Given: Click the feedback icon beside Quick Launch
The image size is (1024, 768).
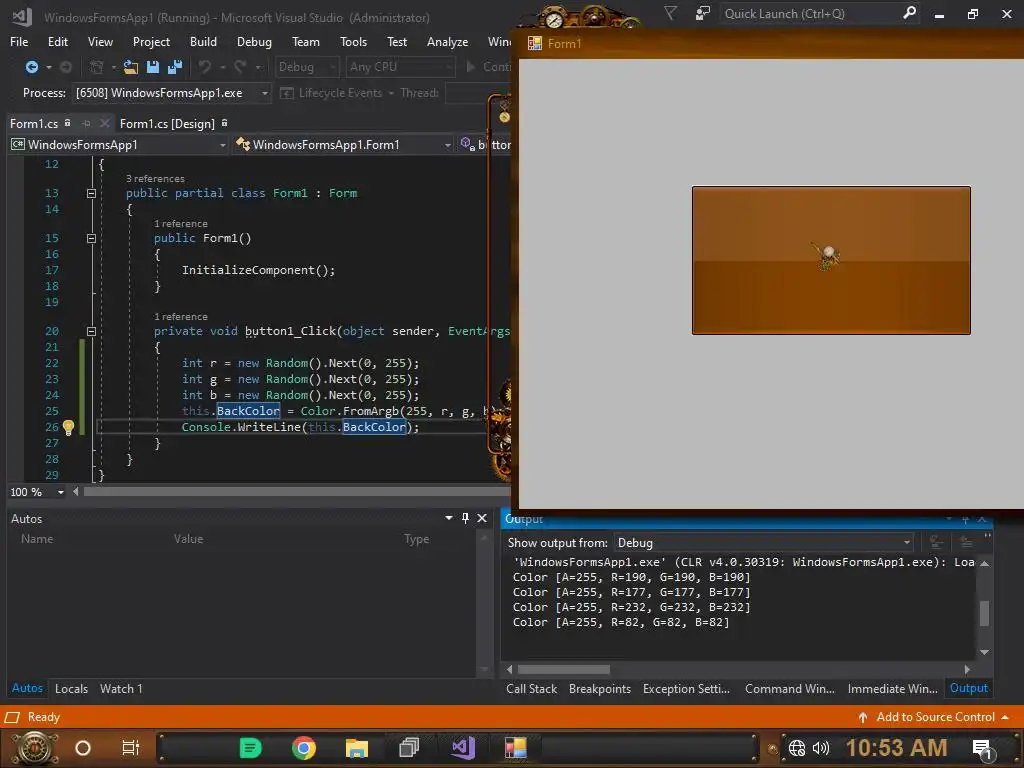Looking at the screenshot, I should point(703,13).
